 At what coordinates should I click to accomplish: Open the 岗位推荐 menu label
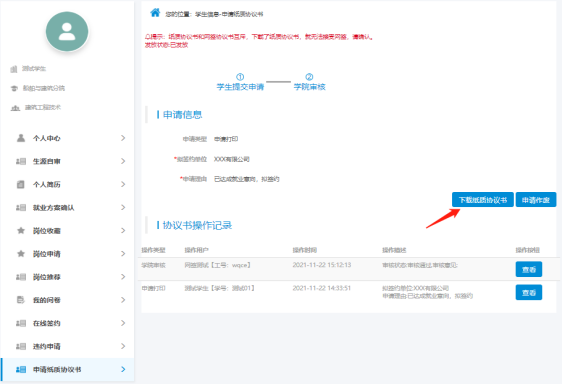[x=47, y=277]
